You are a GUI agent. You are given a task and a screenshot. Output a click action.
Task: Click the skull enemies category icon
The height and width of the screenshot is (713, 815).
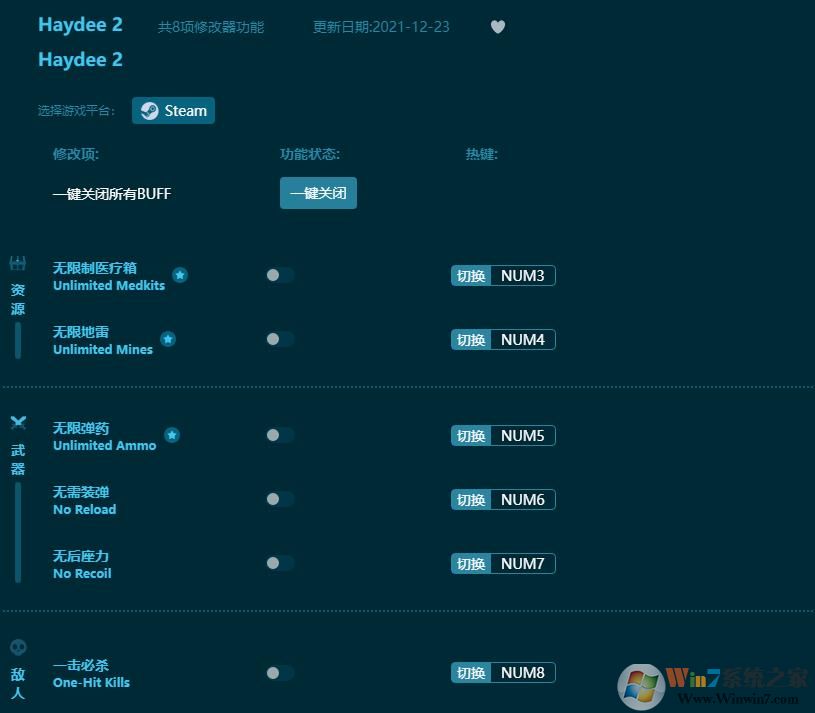tap(18, 648)
